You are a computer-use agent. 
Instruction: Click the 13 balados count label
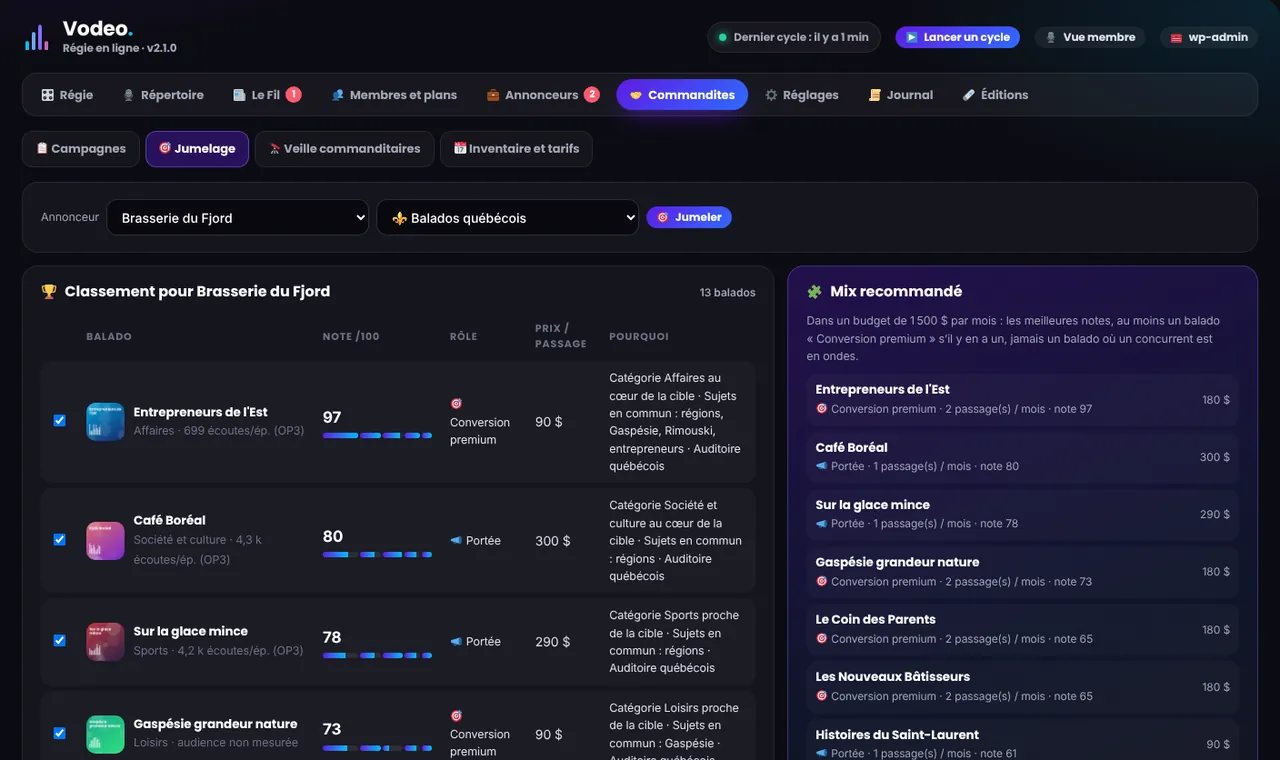coord(728,293)
